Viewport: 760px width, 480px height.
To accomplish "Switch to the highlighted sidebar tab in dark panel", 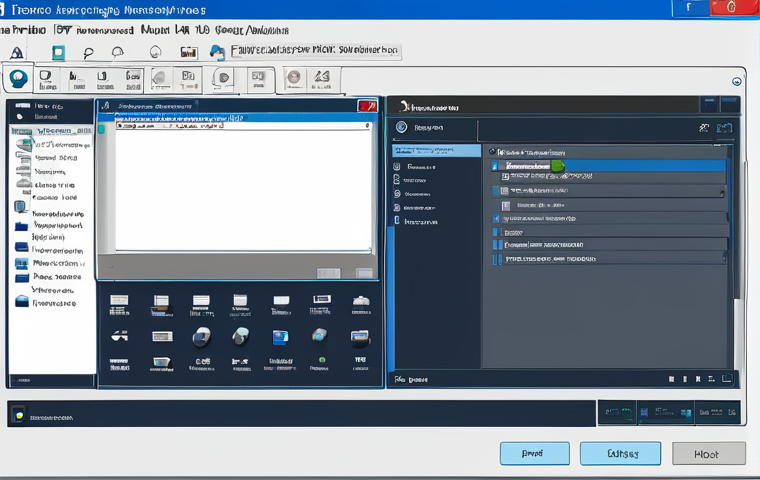I will pyautogui.click(x=436, y=151).
